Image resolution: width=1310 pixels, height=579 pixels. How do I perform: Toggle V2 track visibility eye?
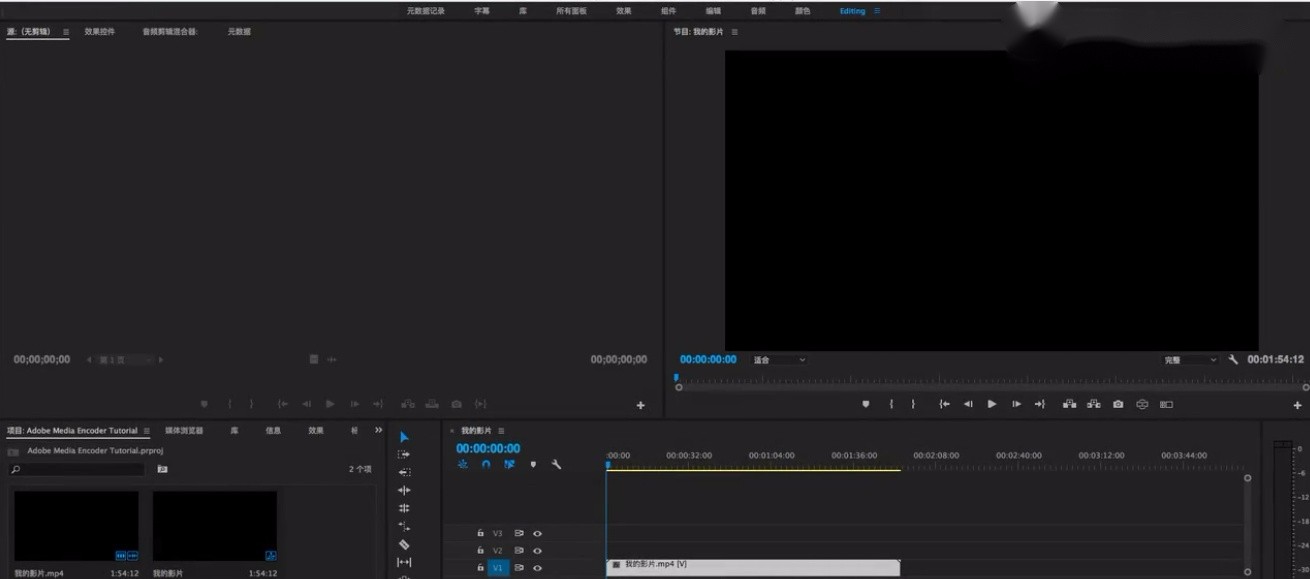[537, 550]
